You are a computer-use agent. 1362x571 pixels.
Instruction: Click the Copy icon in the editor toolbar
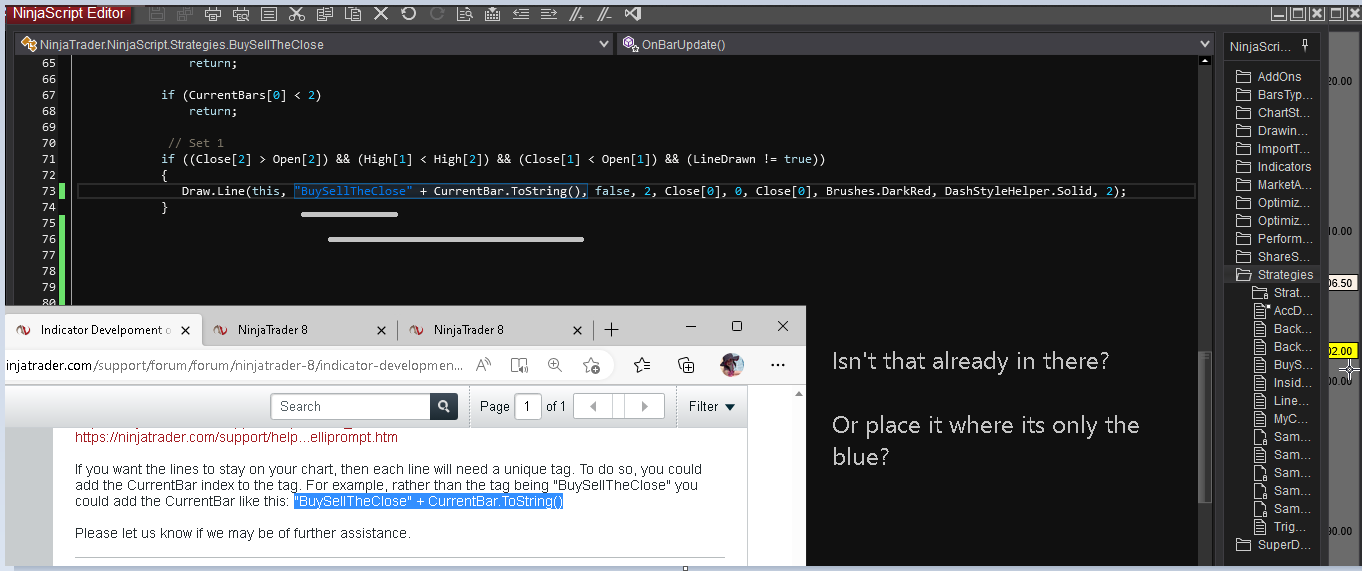pos(325,14)
